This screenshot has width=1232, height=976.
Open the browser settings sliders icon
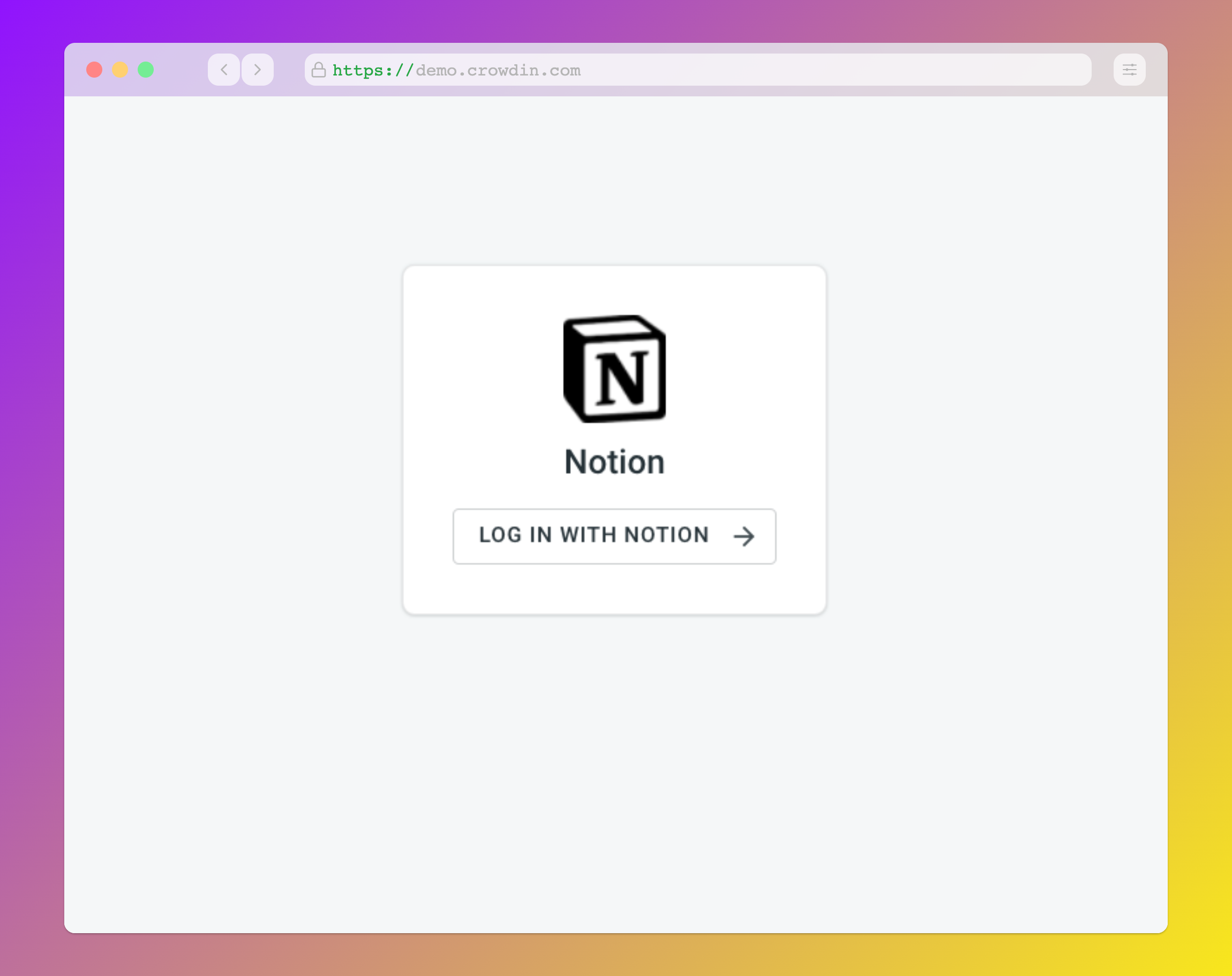[x=1129, y=70]
